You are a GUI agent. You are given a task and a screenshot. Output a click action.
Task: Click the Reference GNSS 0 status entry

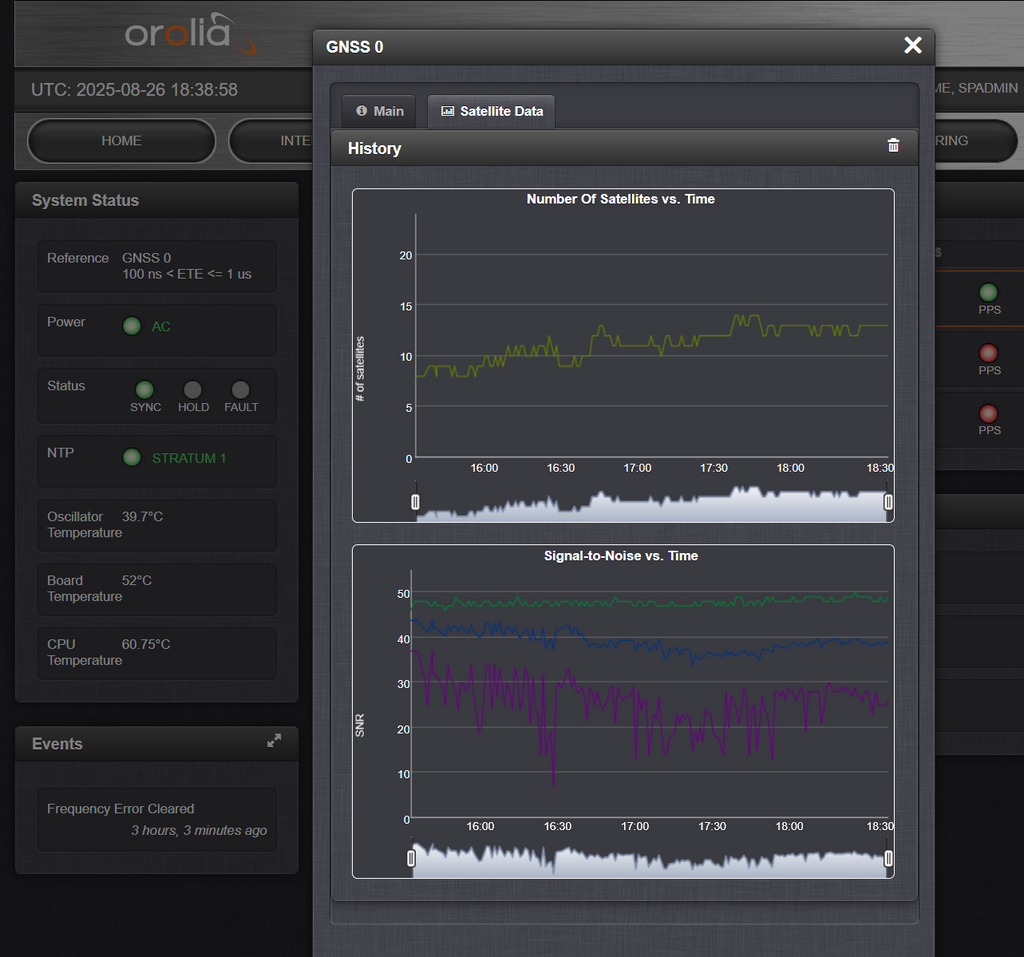point(157,266)
